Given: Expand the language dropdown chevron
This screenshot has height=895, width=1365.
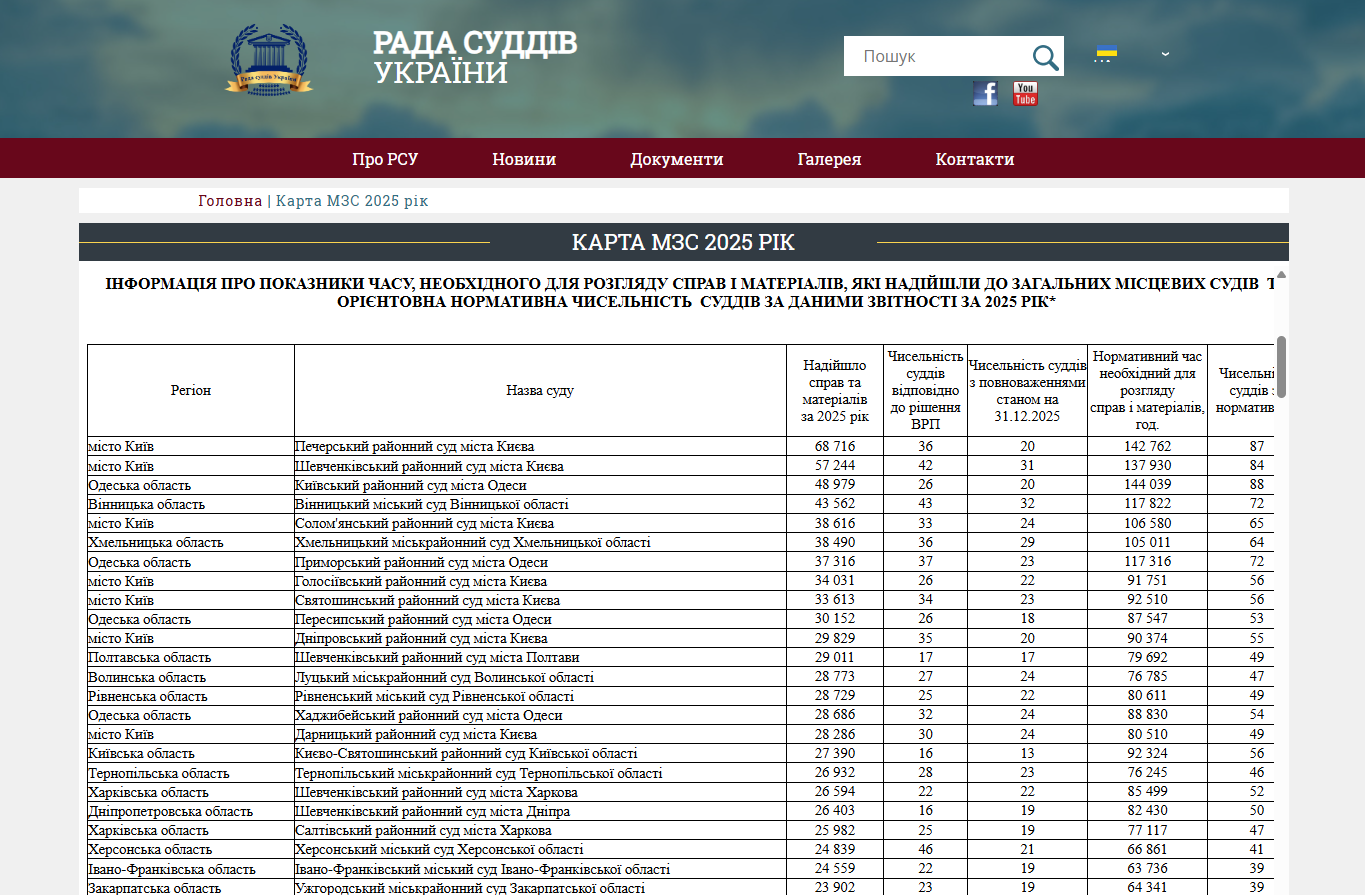Looking at the screenshot, I should pos(1165,54).
